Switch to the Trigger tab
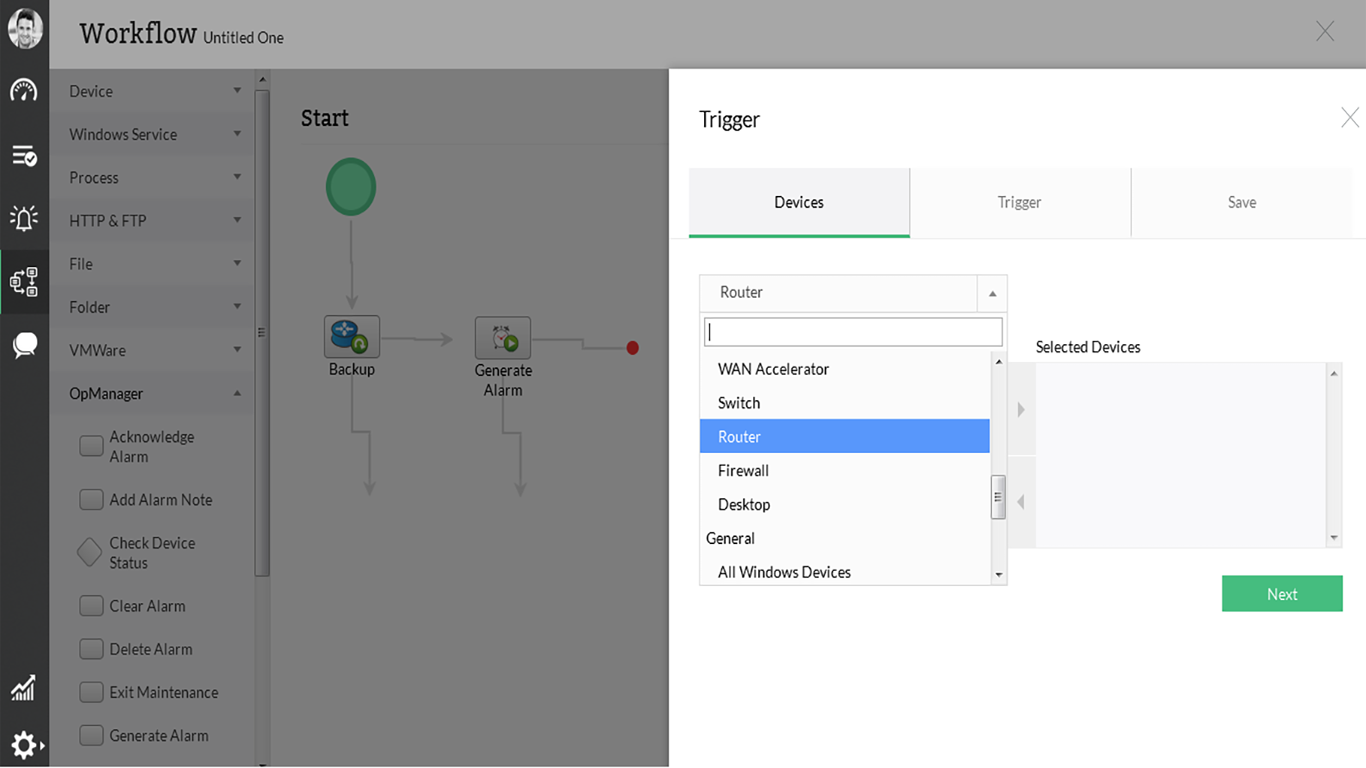This screenshot has height=768, width=1366. coord(1019,202)
